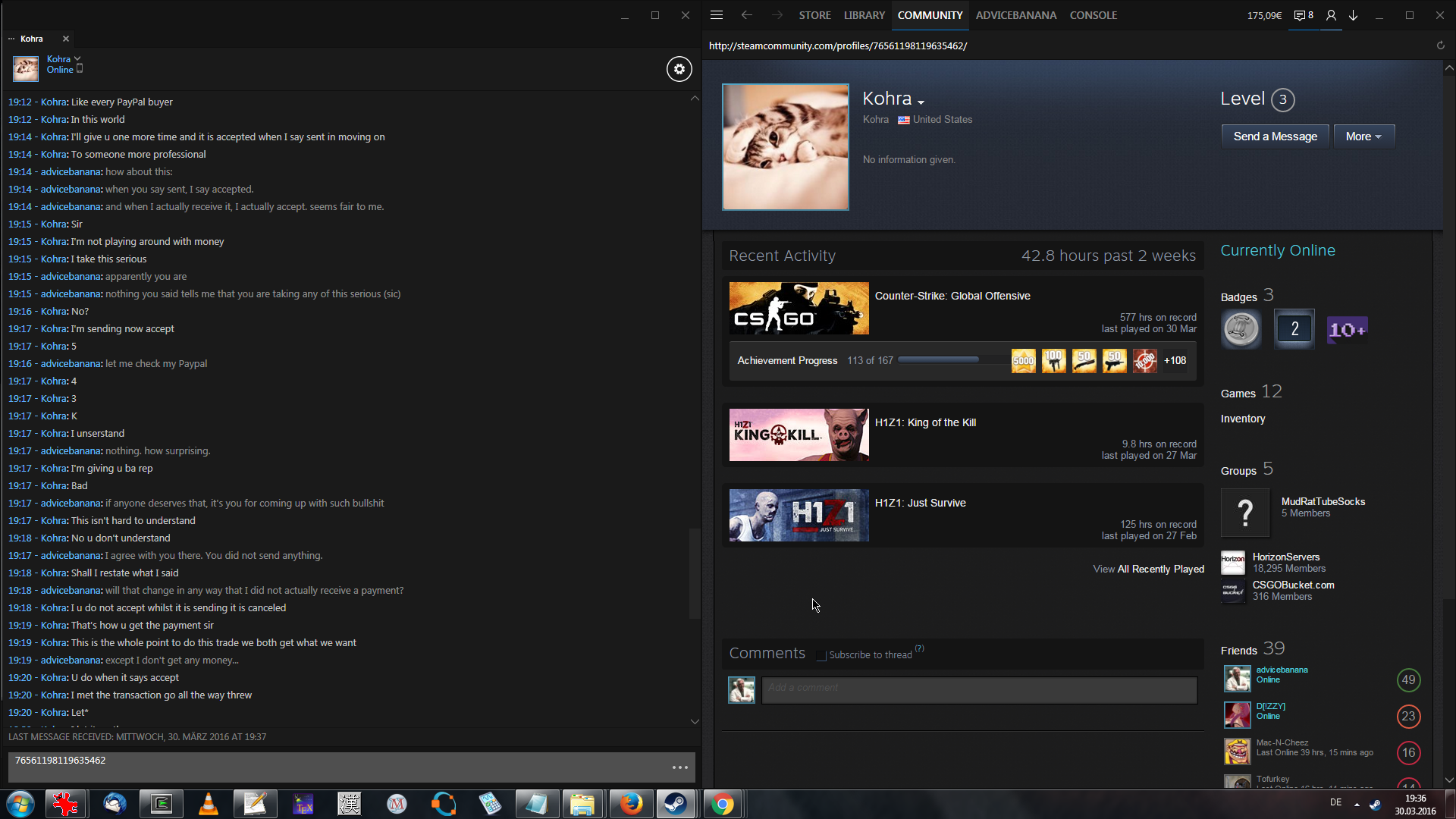
Task: Open chat settings gear icon
Action: (679, 69)
